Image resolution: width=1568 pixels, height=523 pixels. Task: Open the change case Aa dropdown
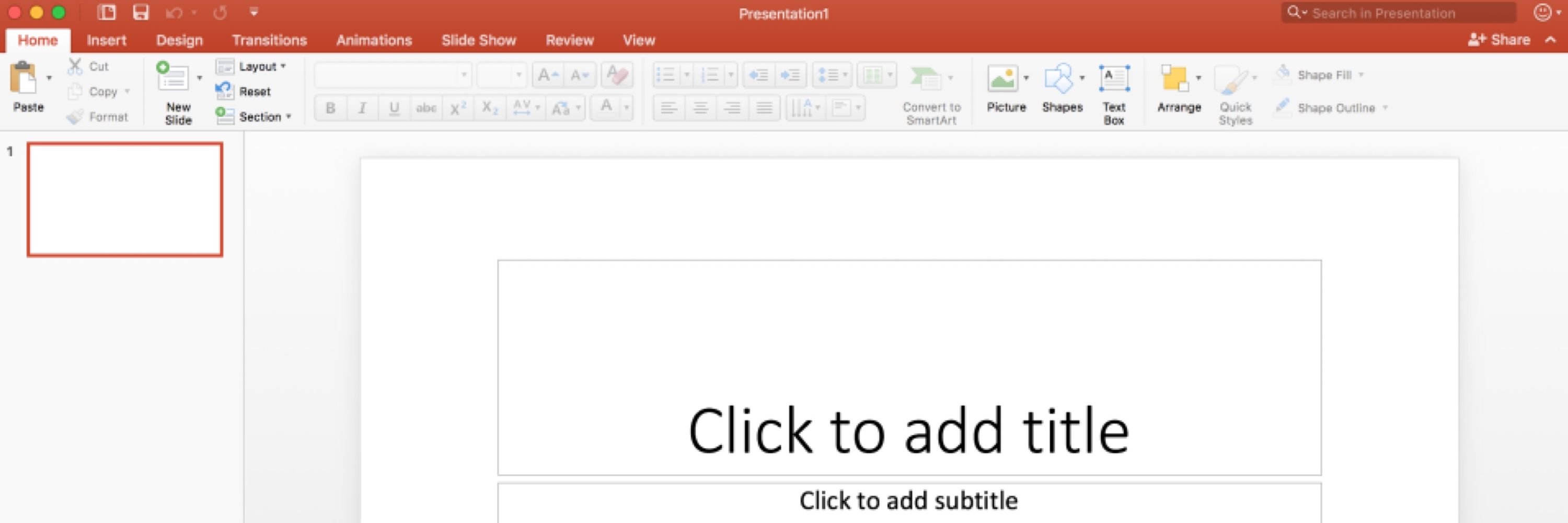566,108
